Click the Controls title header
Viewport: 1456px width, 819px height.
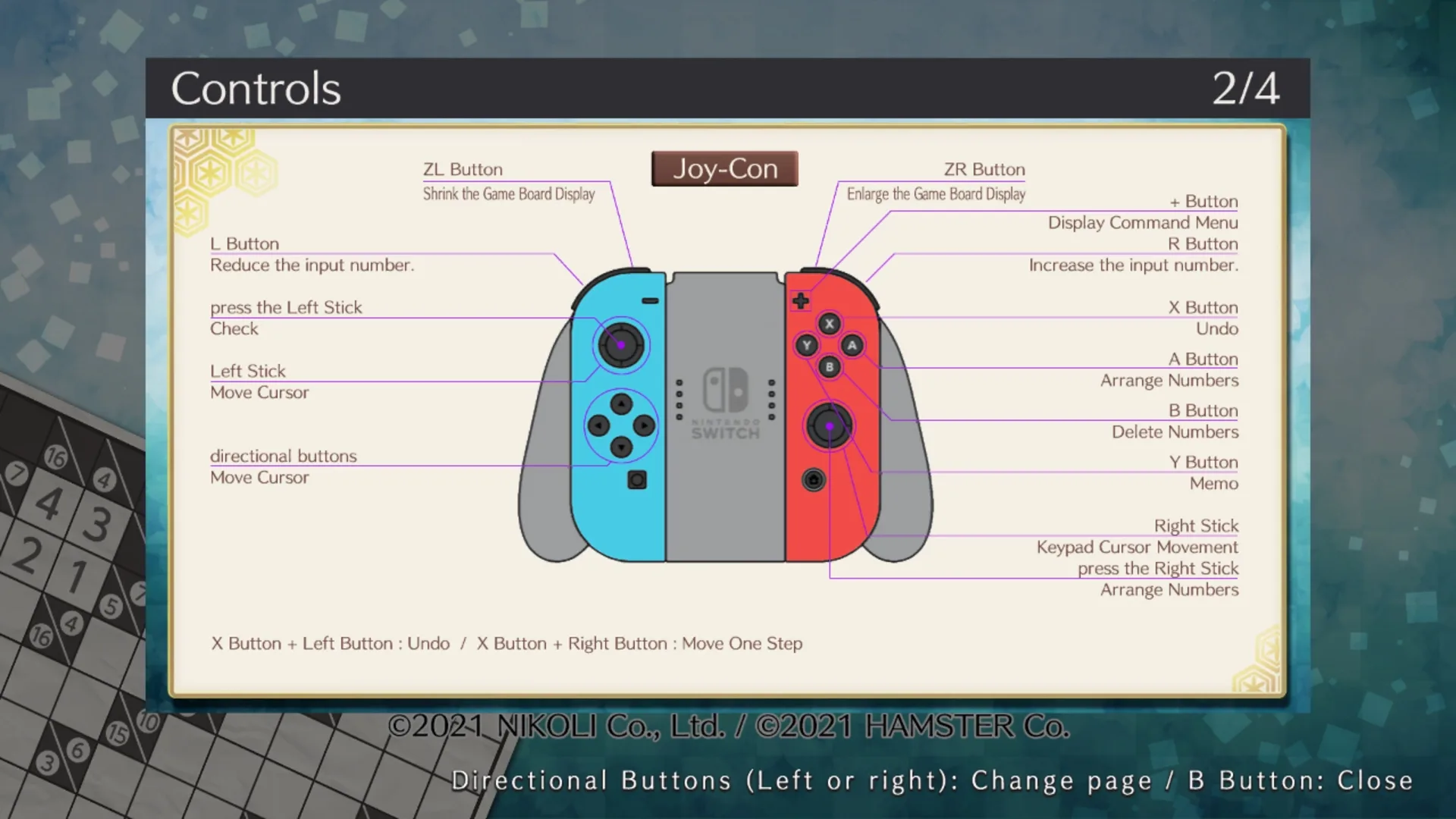(x=256, y=89)
